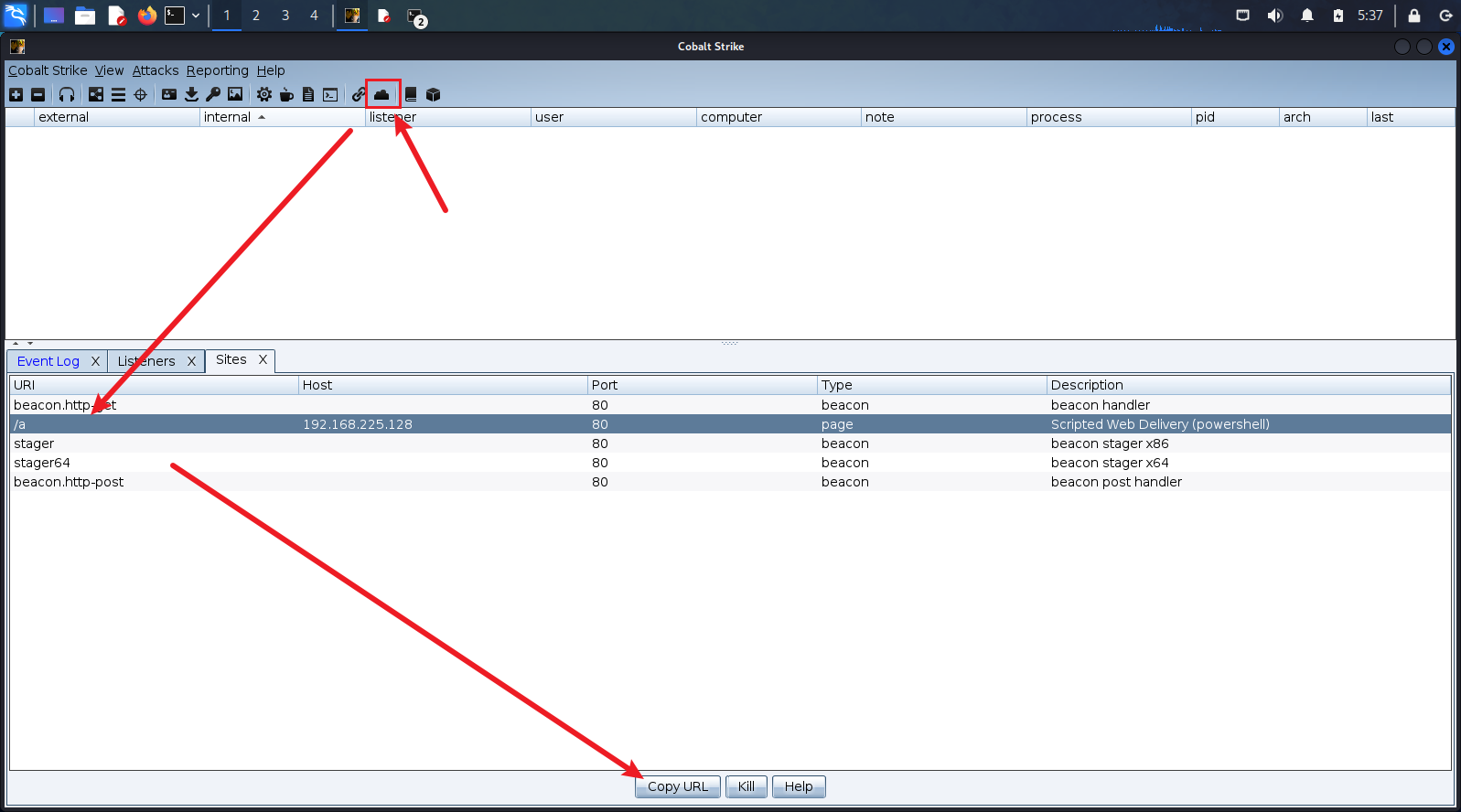Screen dimensions: 1461x812
Task: Click the cube About icon in toolbar
Action: (x=434, y=94)
